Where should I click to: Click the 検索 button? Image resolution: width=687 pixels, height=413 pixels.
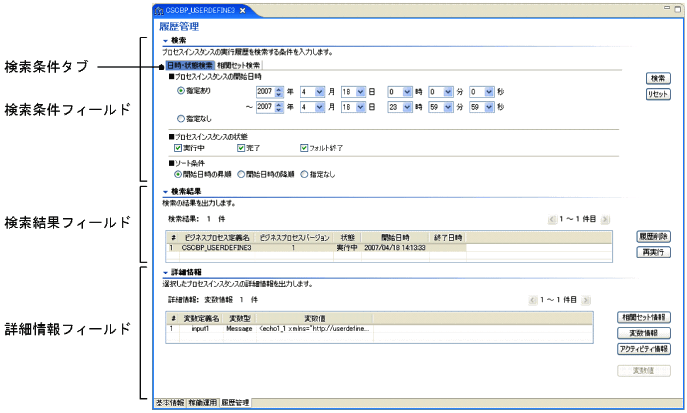(x=658, y=78)
